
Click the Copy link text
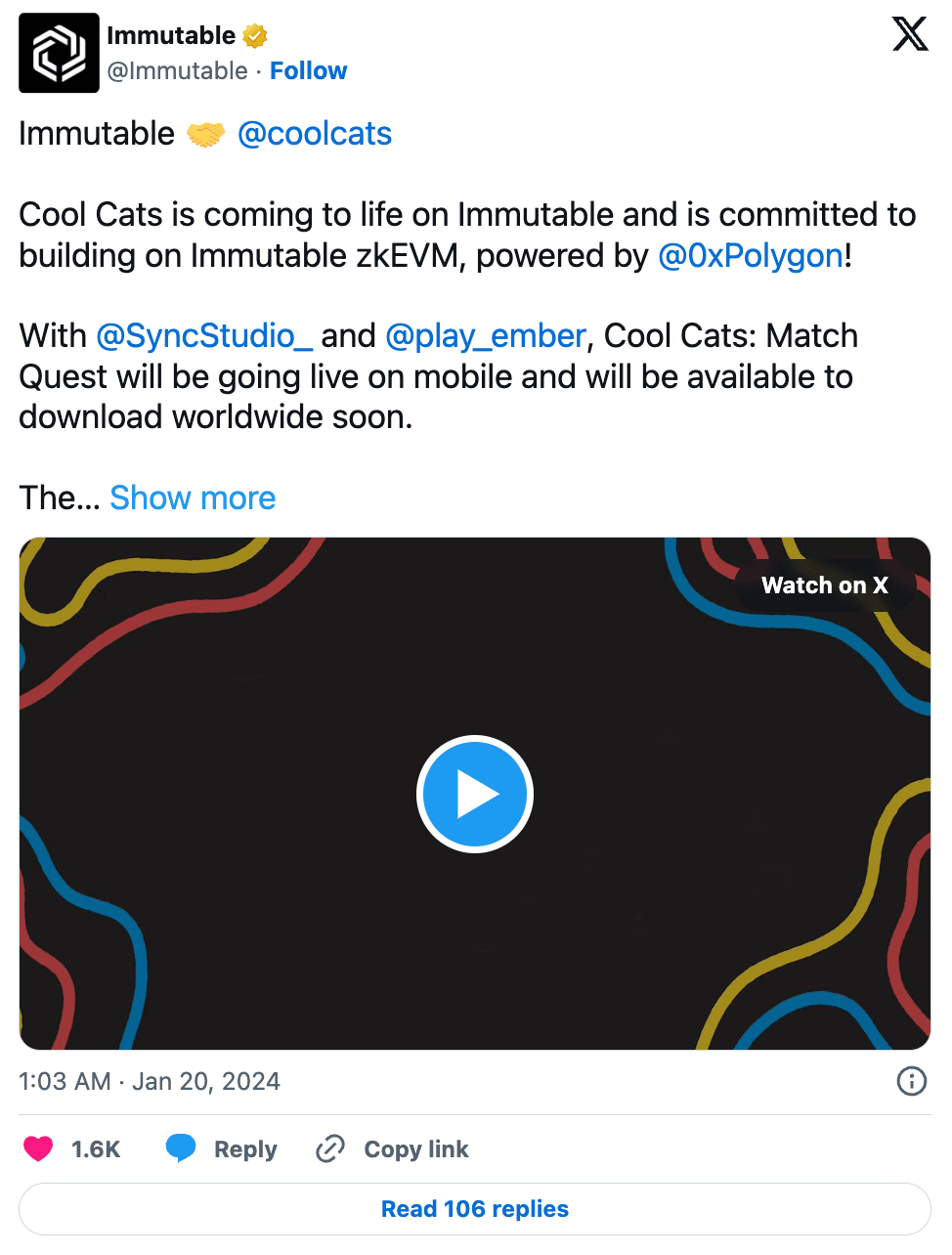tap(415, 1148)
